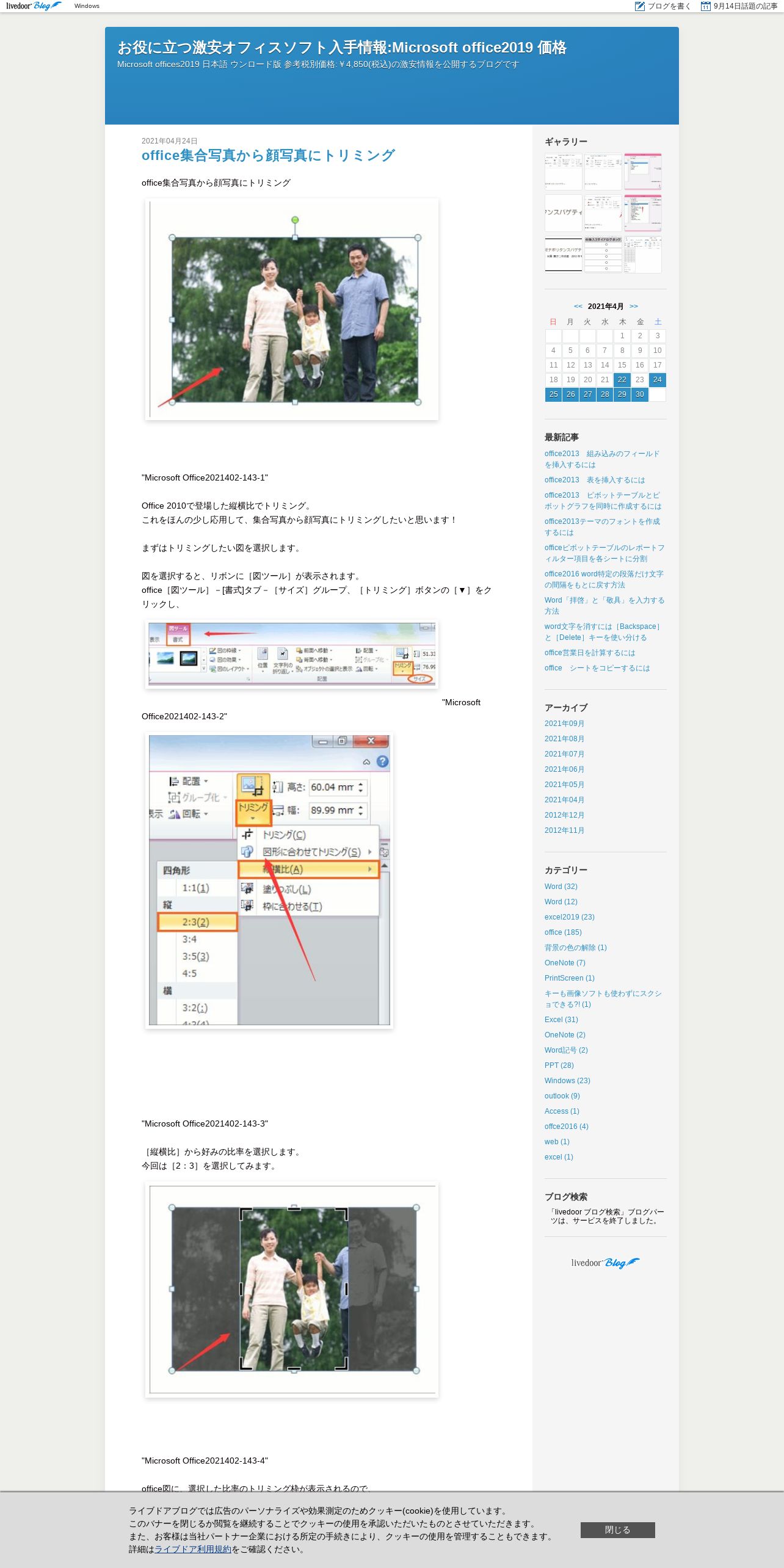Click the calendar icon beside 9月14日話題の記事

[706, 6]
